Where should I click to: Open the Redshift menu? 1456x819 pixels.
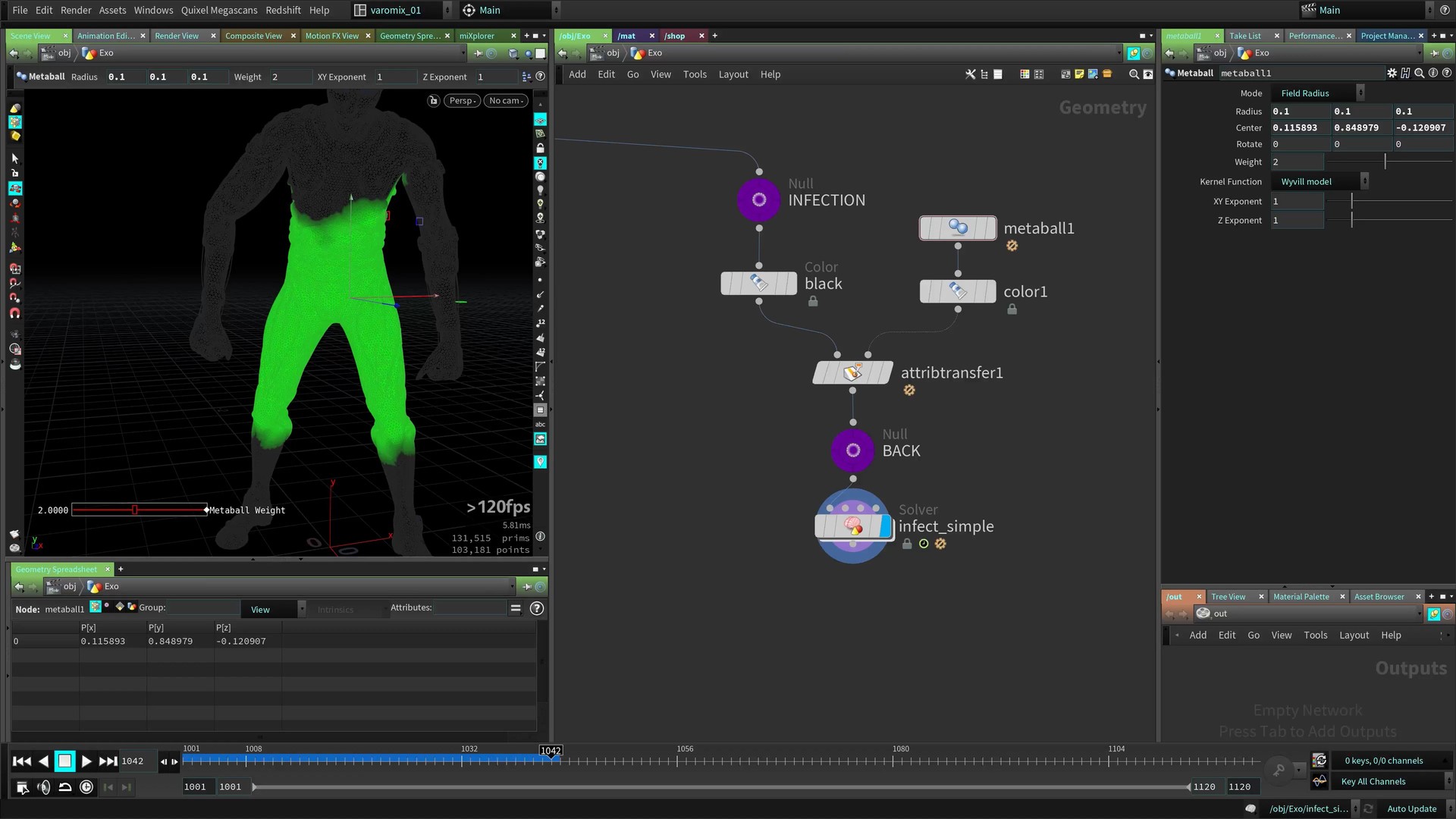[x=283, y=10]
